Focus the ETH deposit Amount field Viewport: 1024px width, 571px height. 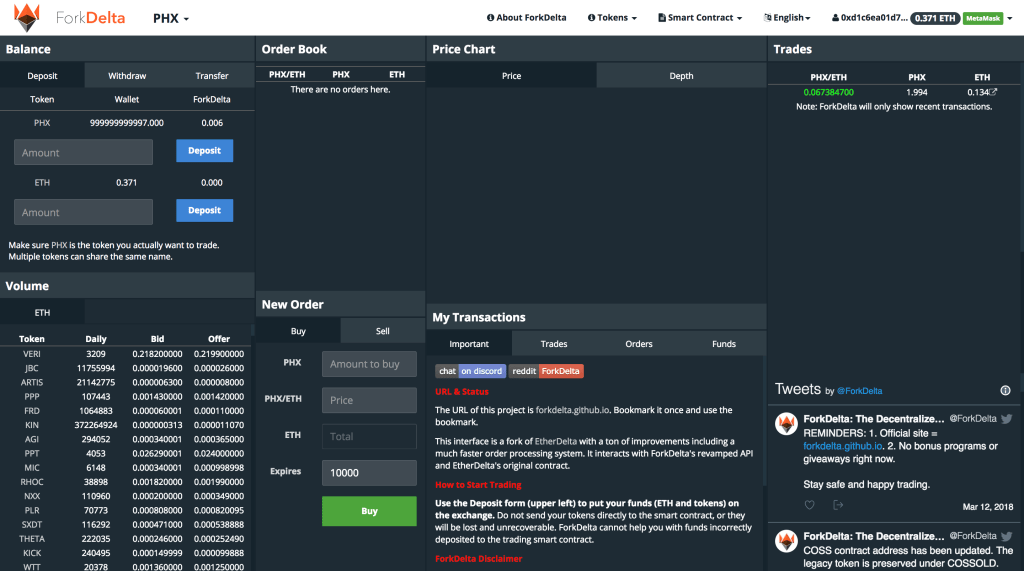[84, 212]
